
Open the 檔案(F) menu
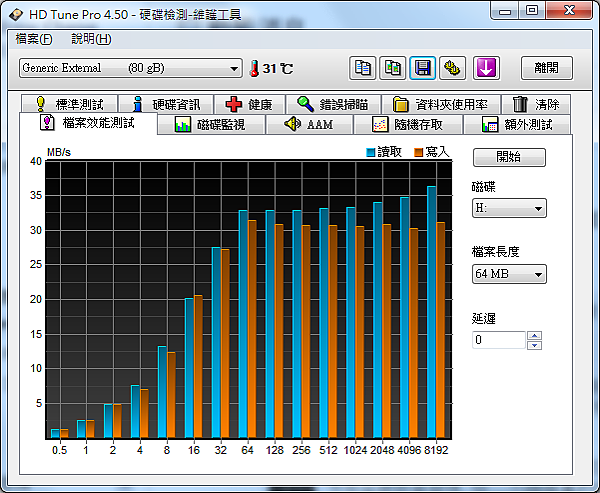[34, 39]
